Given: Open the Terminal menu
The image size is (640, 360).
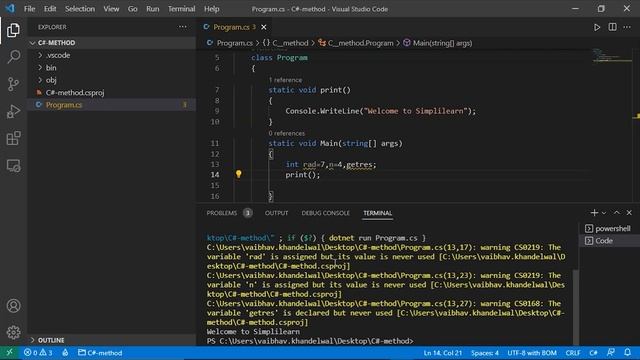Looking at the screenshot, I should pyautogui.click(x=181, y=9).
